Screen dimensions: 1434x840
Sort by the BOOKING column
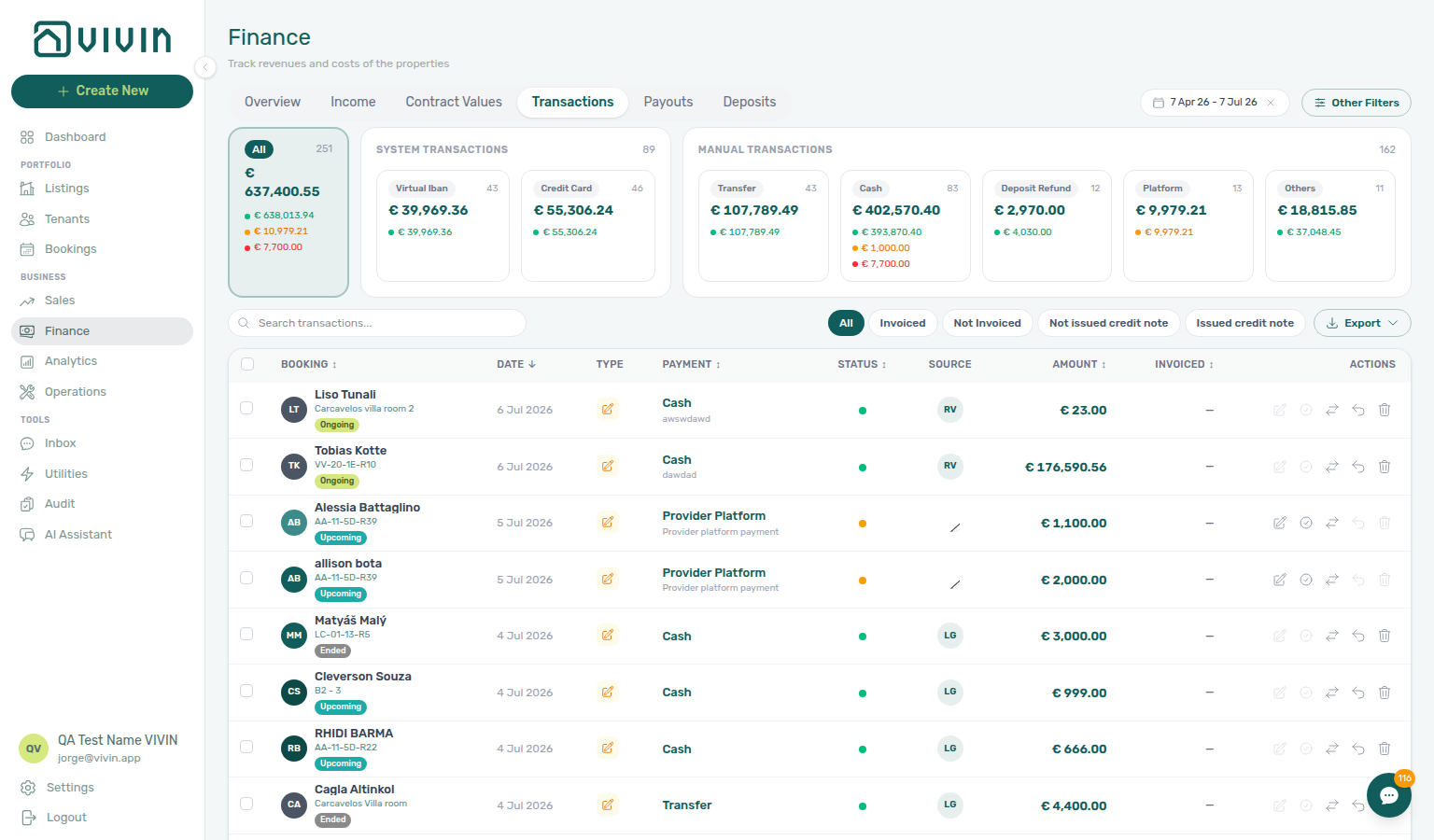309,365
